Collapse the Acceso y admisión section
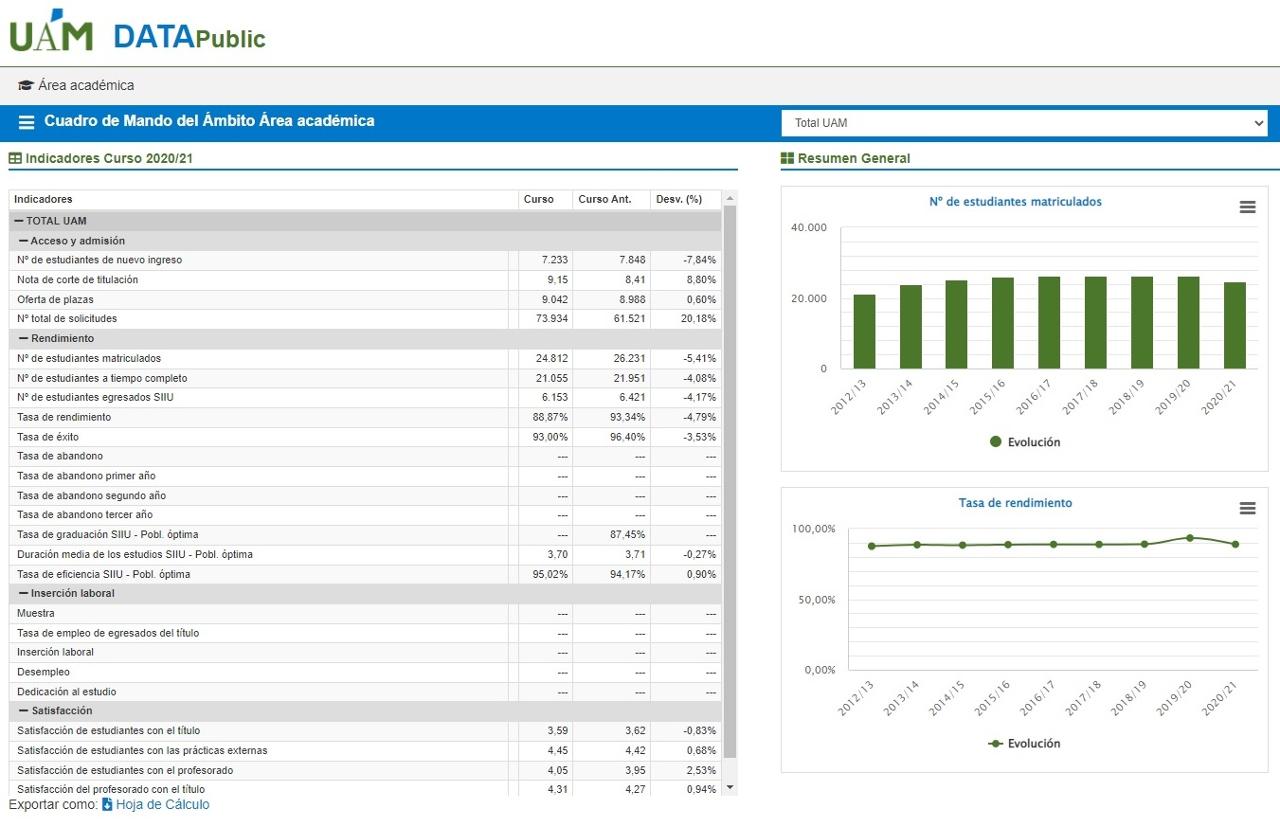Screen dimensions: 1280x827 [x=24, y=241]
